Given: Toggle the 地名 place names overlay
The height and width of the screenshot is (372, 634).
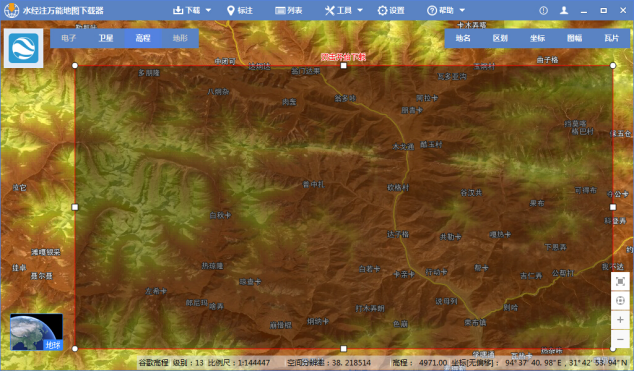Looking at the screenshot, I should click(x=463, y=38).
